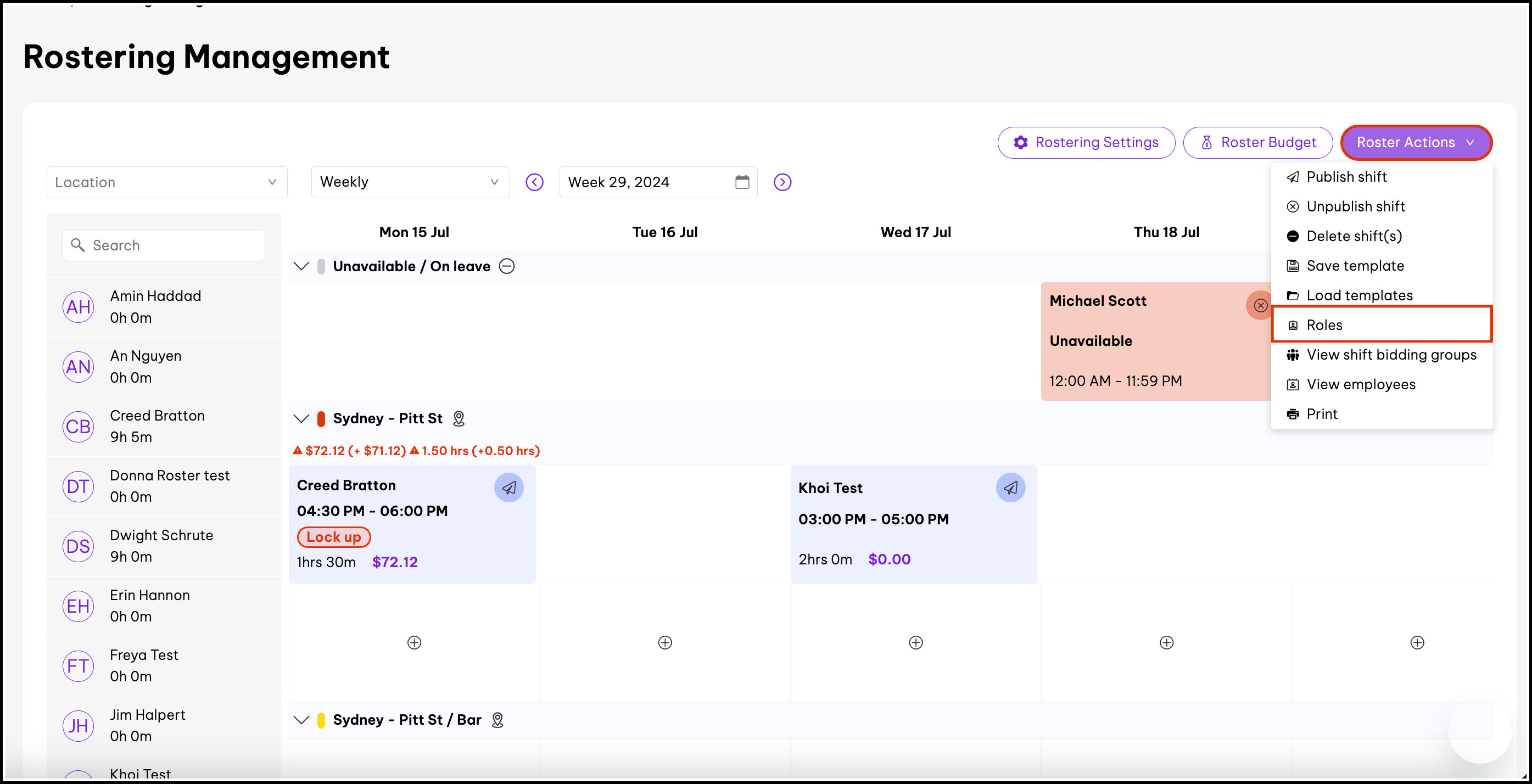The image size is (1532, 784).
Task: Open Rostering Settings
Action: (1086, 143)
